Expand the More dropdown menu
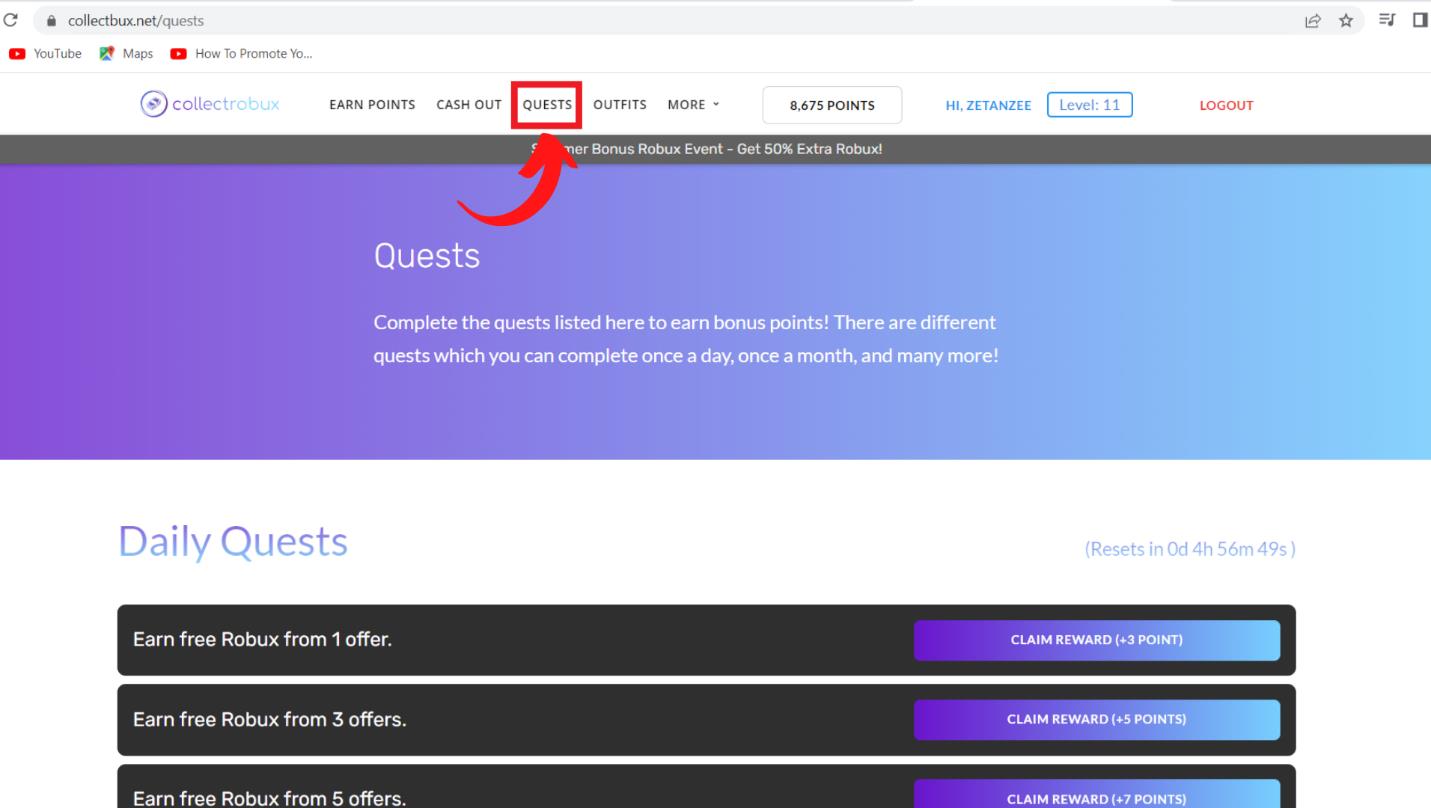Screen dimensions: 1431x808 [x=693, y=105]
